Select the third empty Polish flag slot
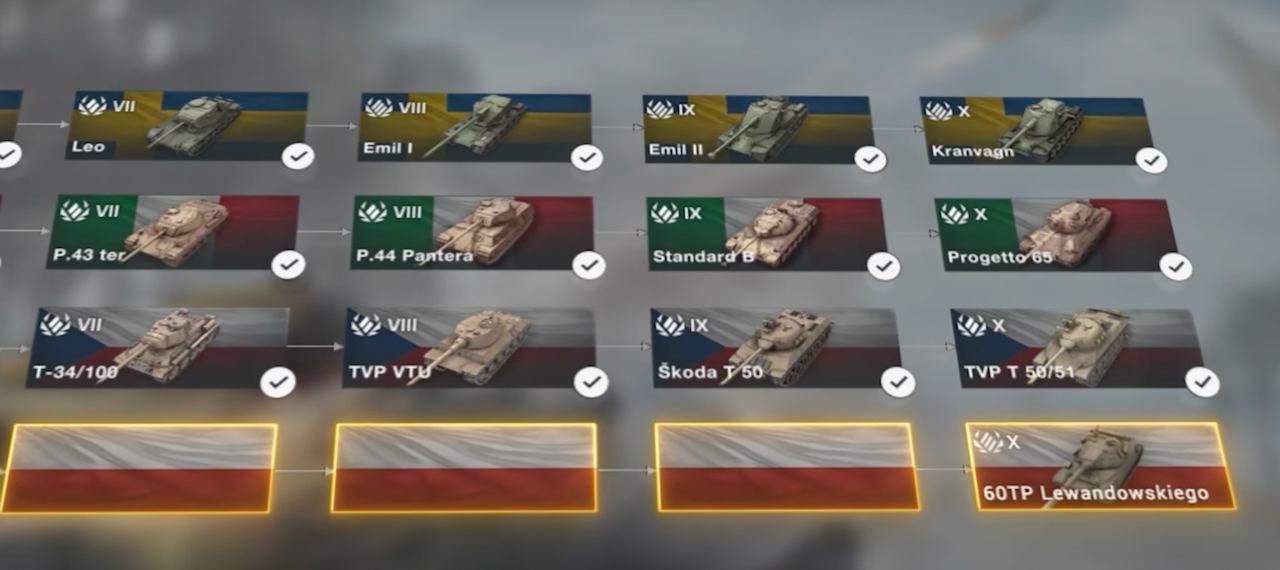The height and width of the screenshot is (570, 1280). pos(786,467)
